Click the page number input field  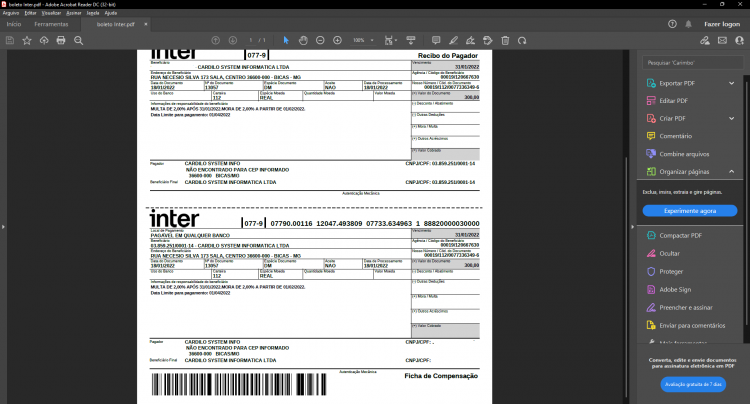click(250, 41)
